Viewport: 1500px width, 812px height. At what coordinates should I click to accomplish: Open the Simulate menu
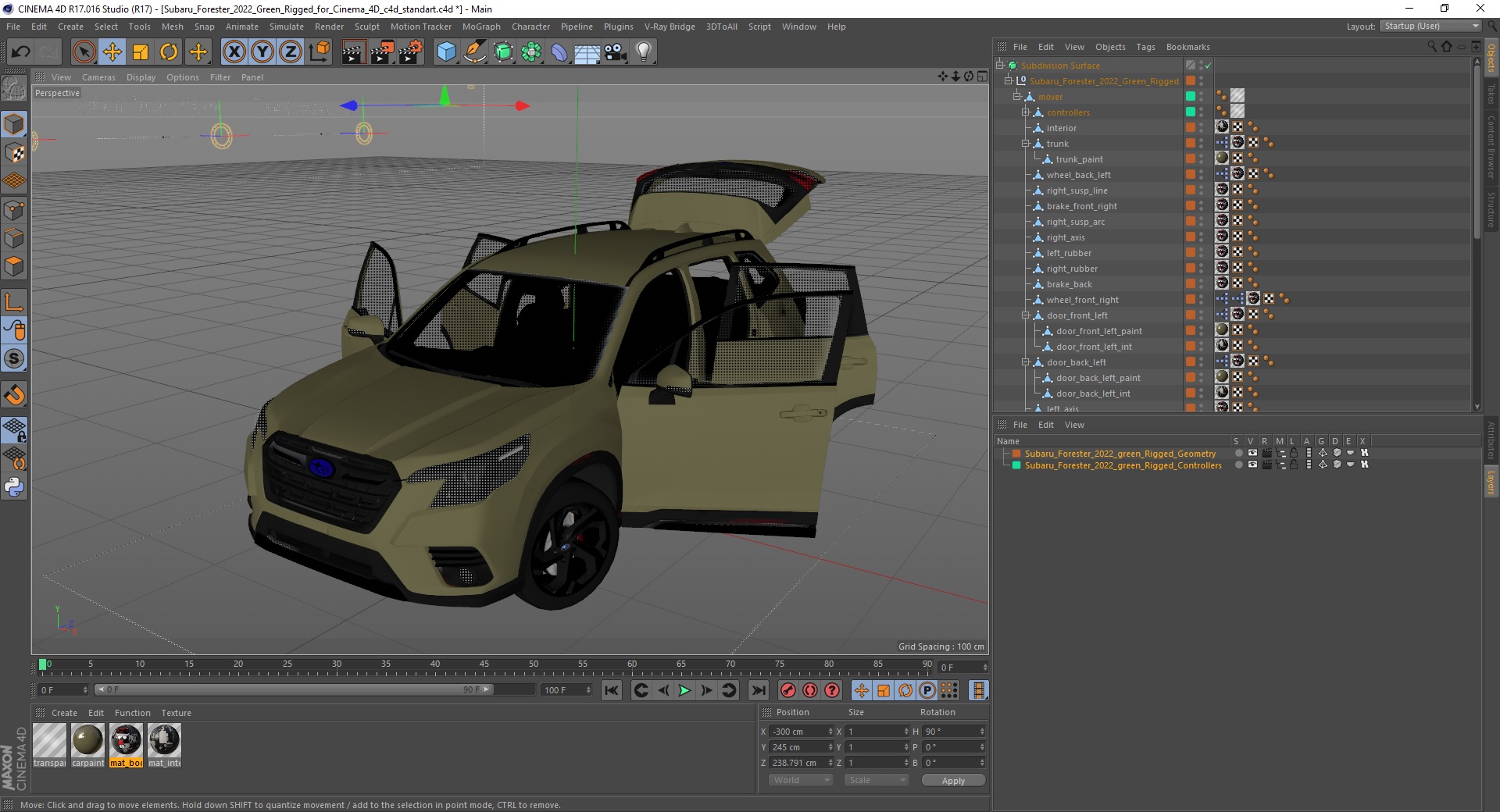(x=287, y=27)
